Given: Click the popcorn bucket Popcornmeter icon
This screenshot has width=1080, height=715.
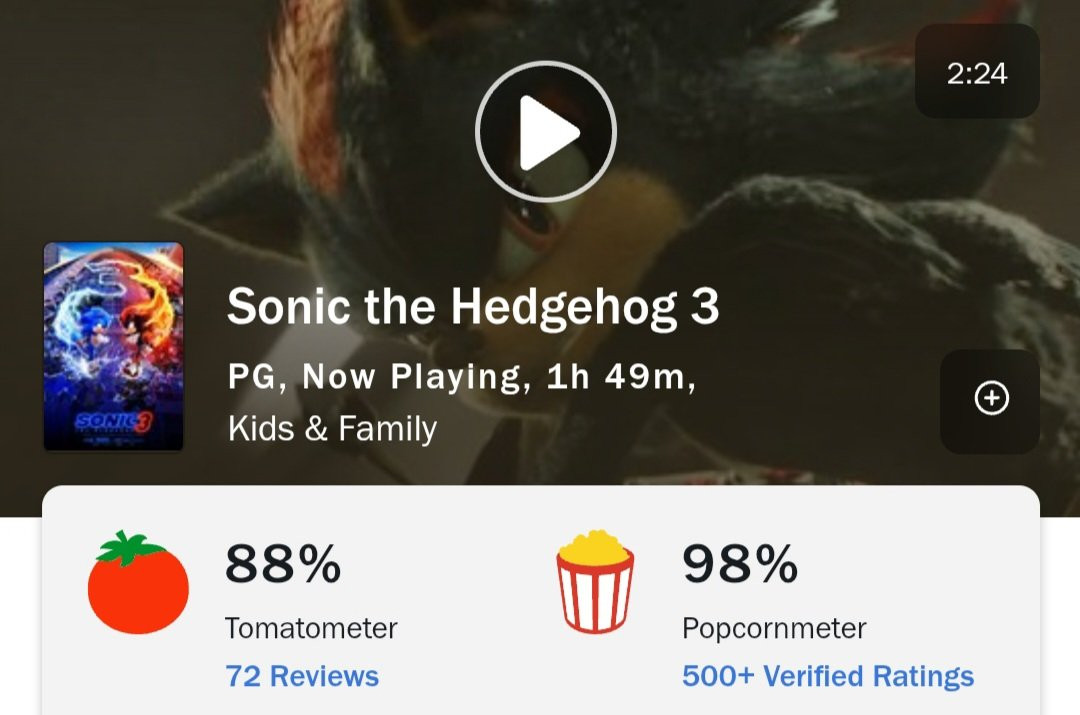Looking at the screenshot, I should (x=595, y=581).
